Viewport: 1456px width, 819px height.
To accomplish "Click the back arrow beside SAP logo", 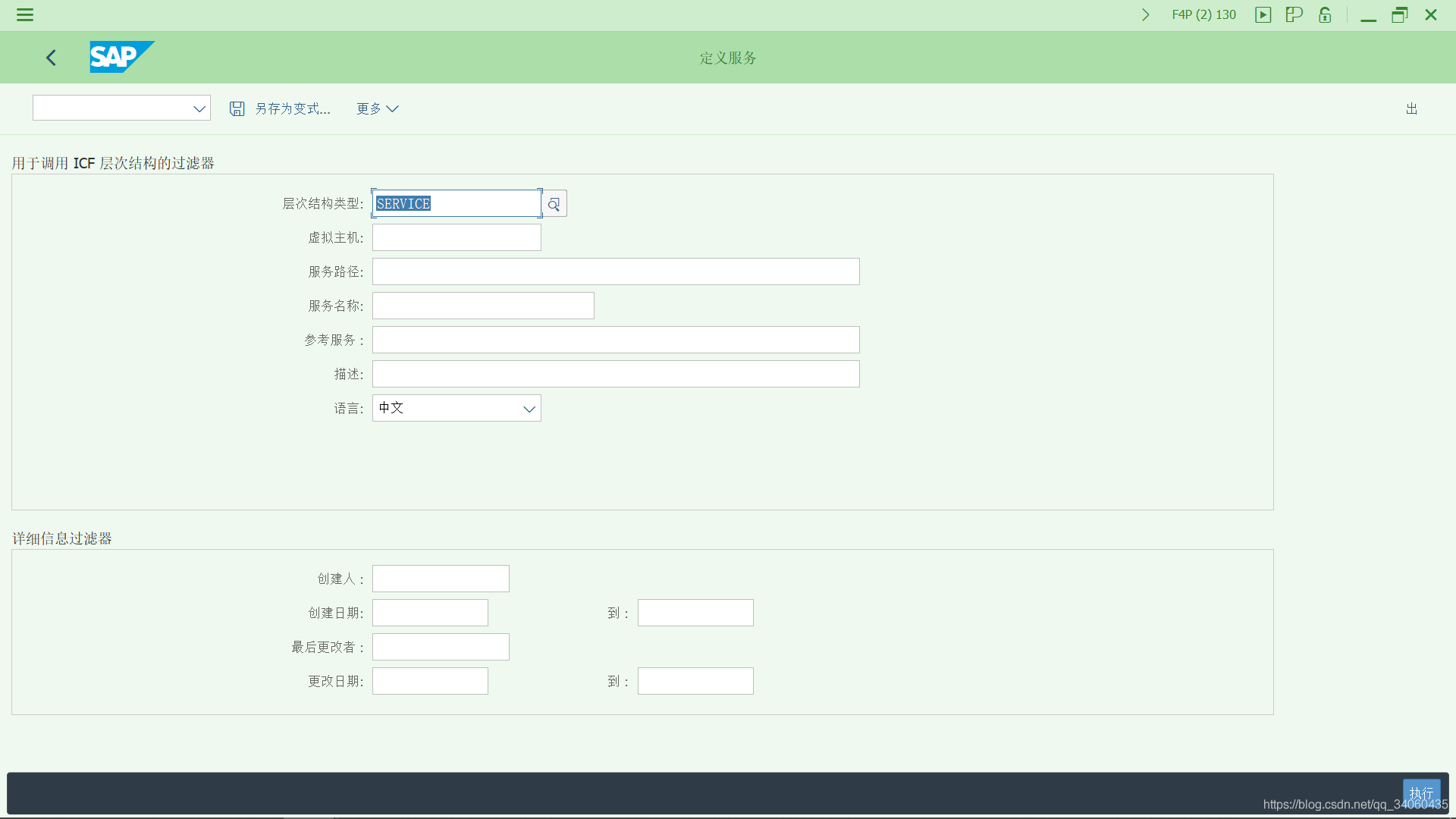I will 51,58.
